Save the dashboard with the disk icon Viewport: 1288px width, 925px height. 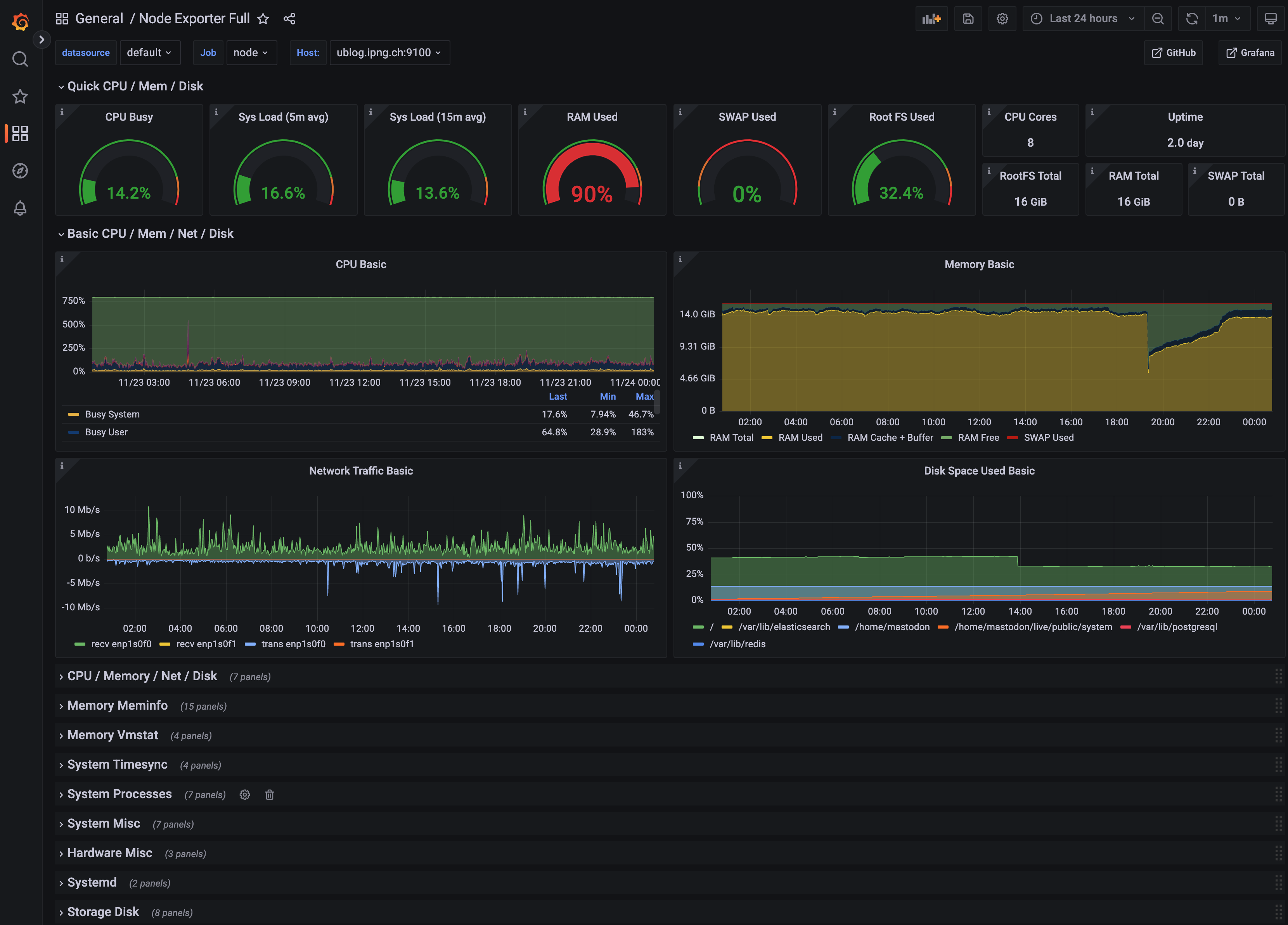tap(968, 19)
